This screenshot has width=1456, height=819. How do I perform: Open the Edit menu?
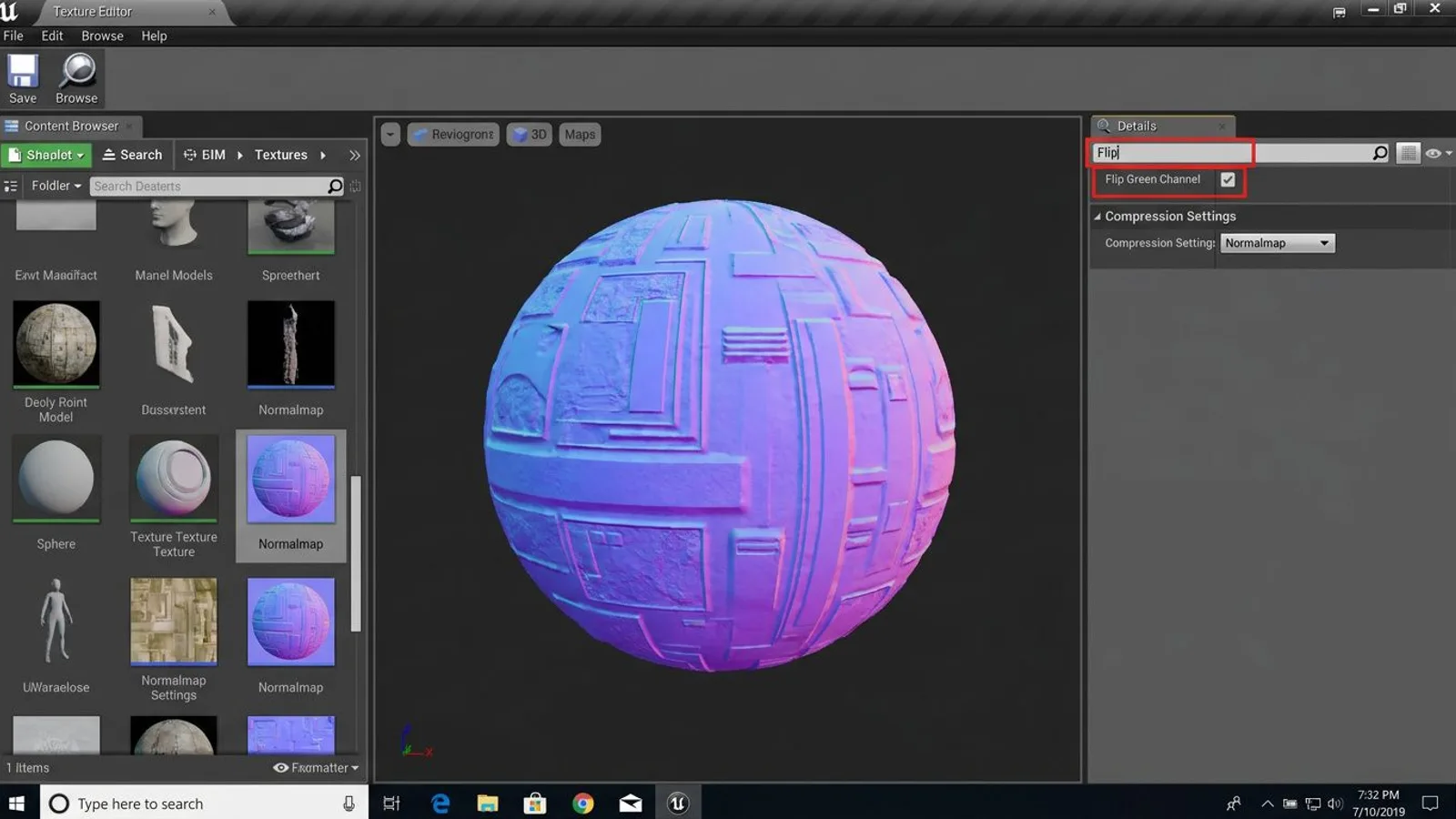pos(52,36)
